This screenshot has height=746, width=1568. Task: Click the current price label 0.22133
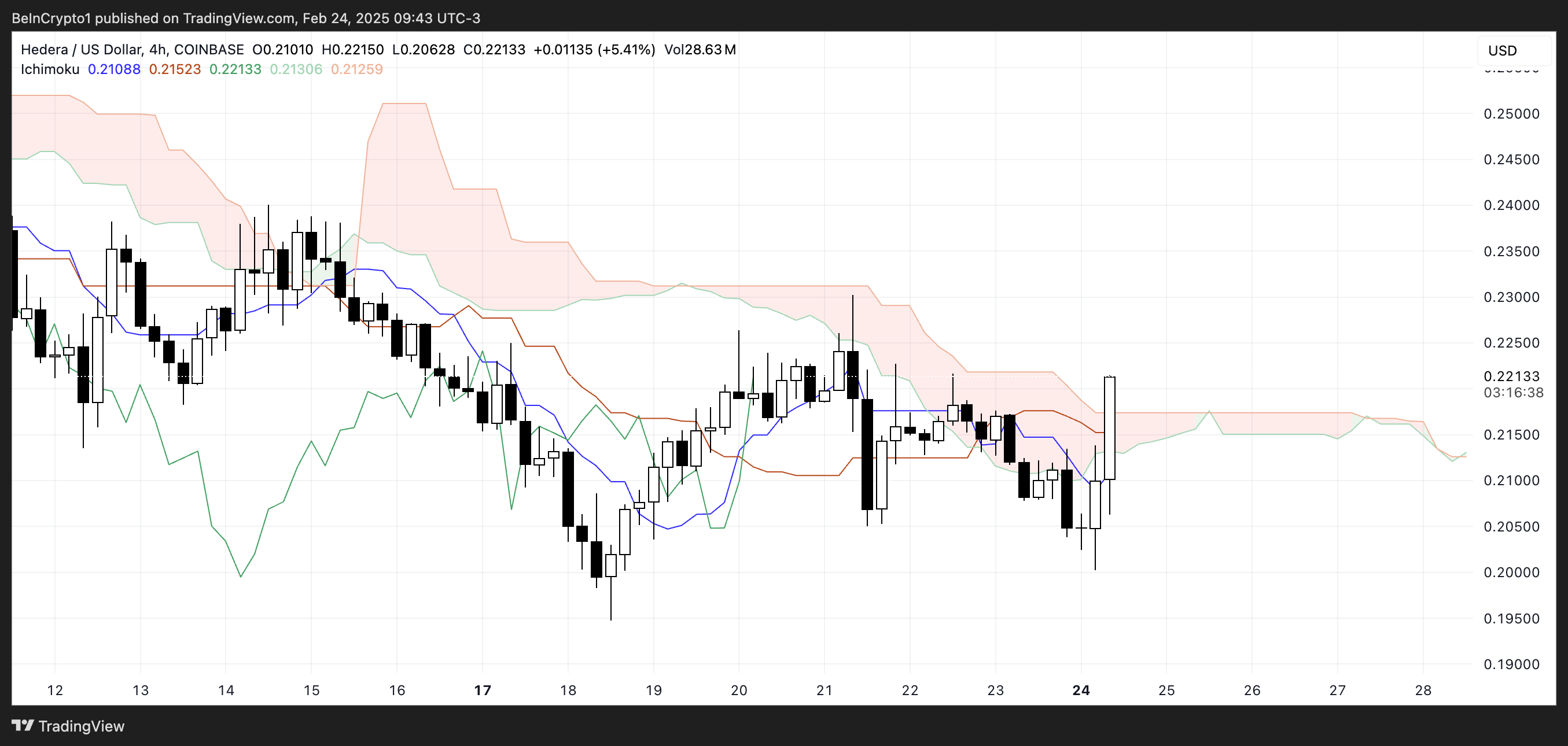1511,376
